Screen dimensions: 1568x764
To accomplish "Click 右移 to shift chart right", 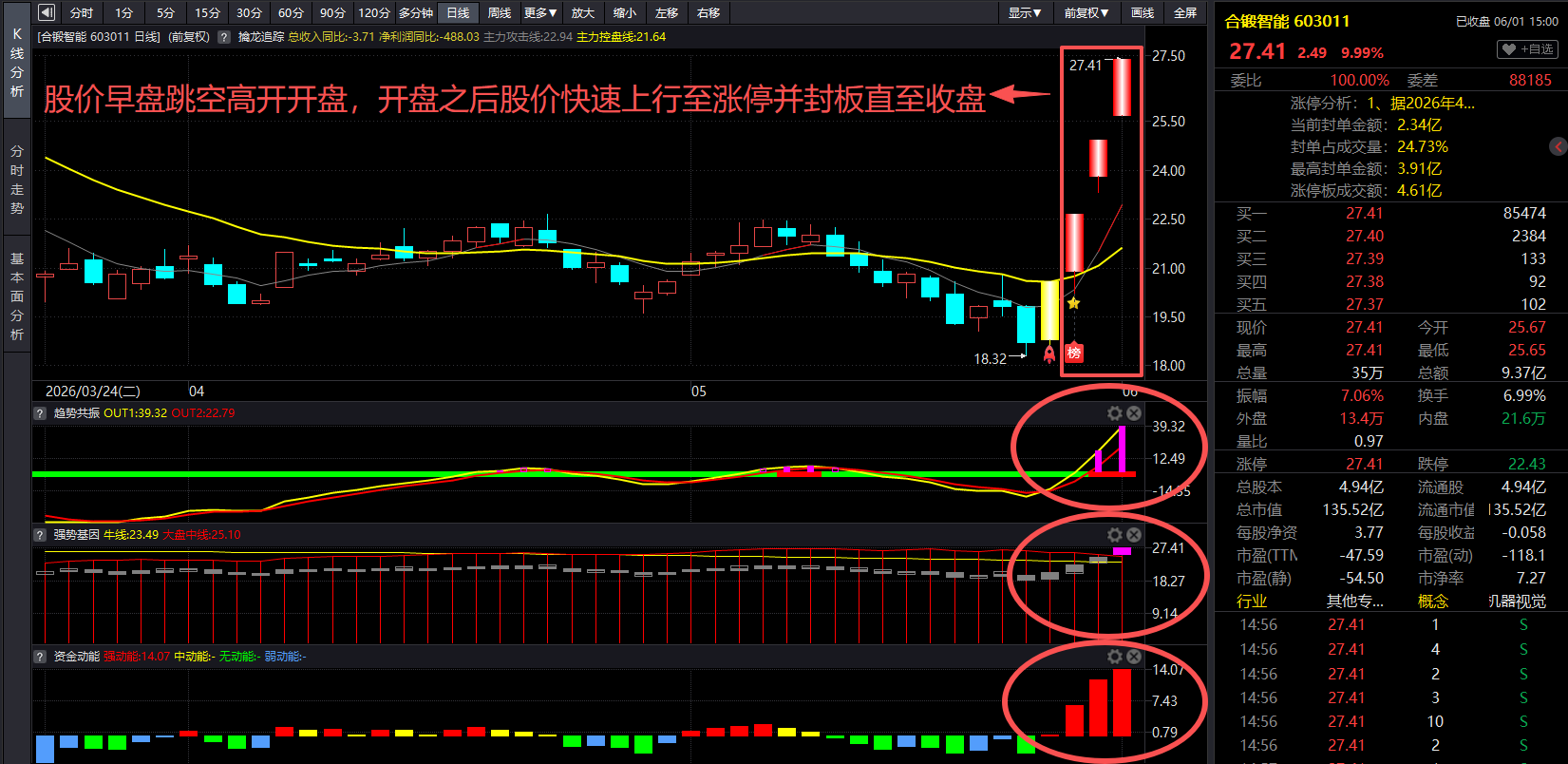I will 708,12.
